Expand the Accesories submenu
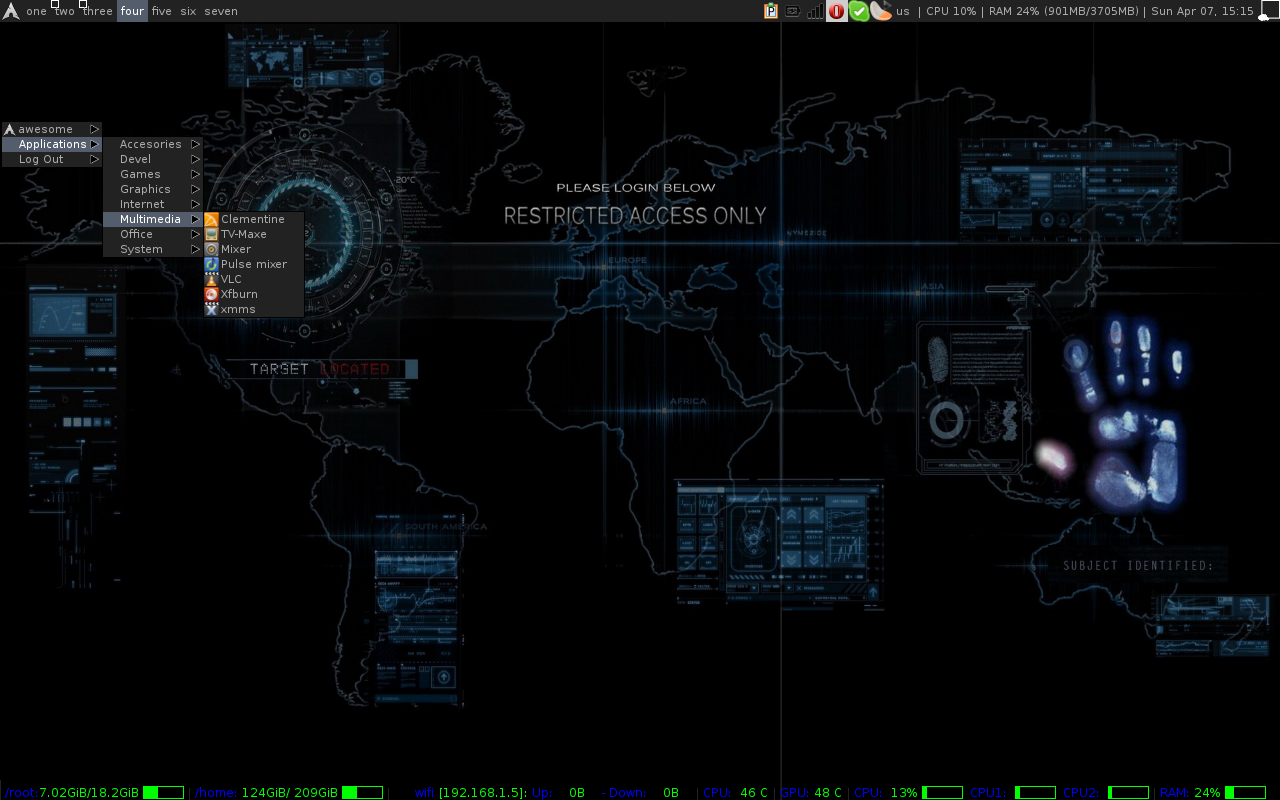The height and width of the screenshot is (800, 1280). pos(152,144)
